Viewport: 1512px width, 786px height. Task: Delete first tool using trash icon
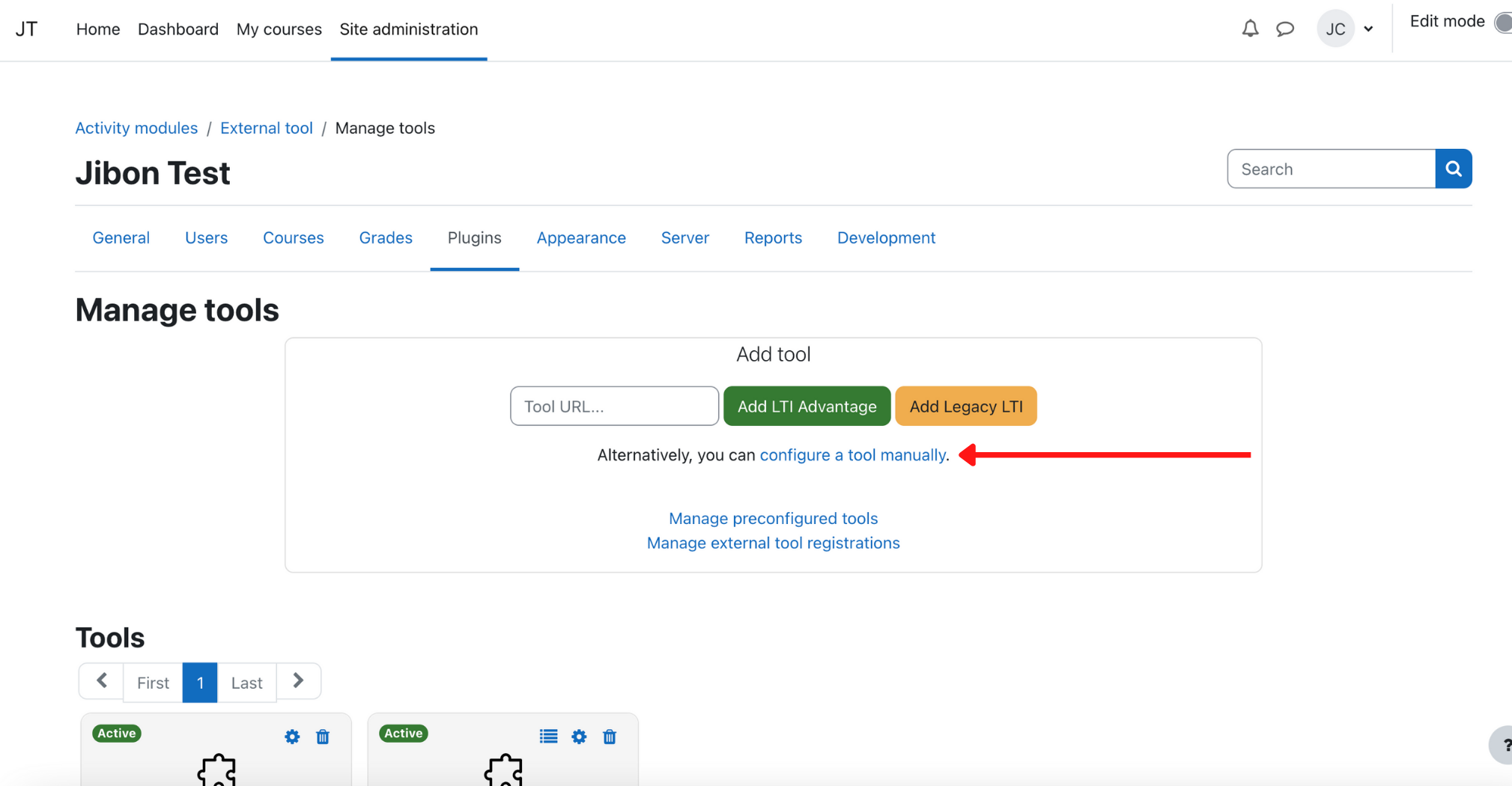[323, 737]
